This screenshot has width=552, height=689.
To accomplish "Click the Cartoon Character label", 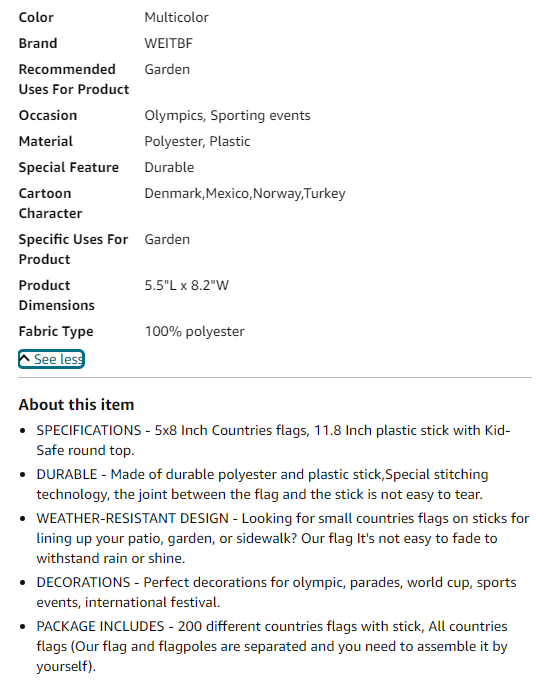I will [50, 203].
